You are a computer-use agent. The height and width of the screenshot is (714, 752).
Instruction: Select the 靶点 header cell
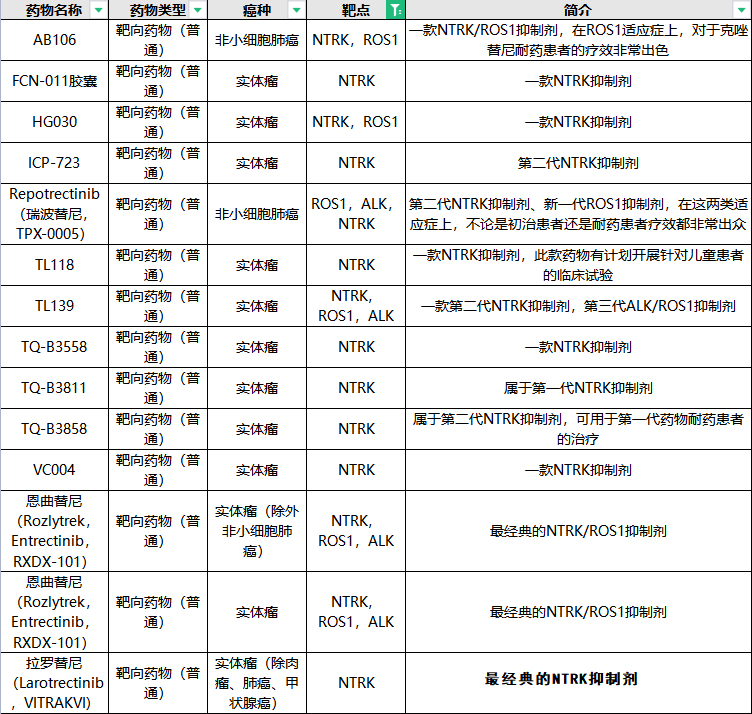pyautogui.click(x=356, y=10)
